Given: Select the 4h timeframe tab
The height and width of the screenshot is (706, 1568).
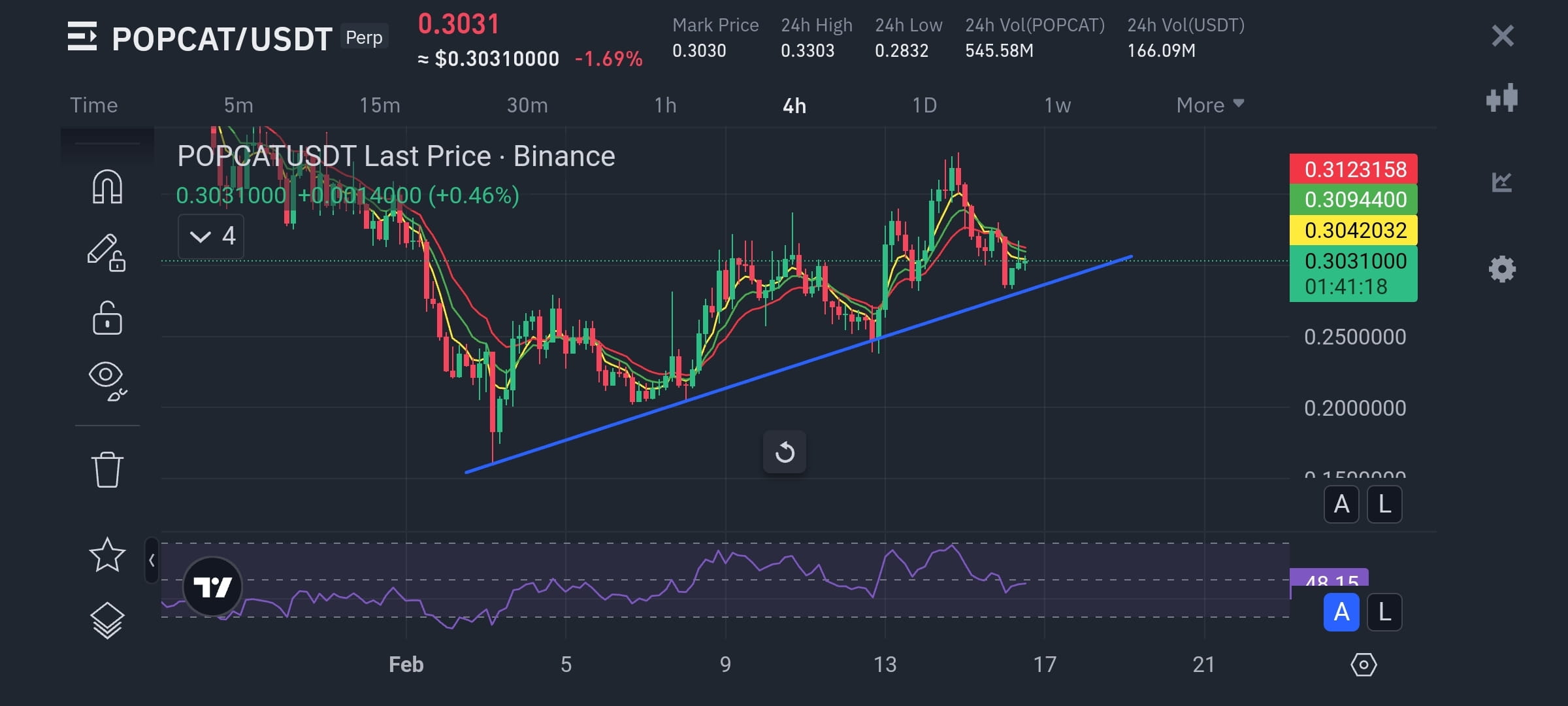Looking at the screenshot, I should tap(794, 106).
